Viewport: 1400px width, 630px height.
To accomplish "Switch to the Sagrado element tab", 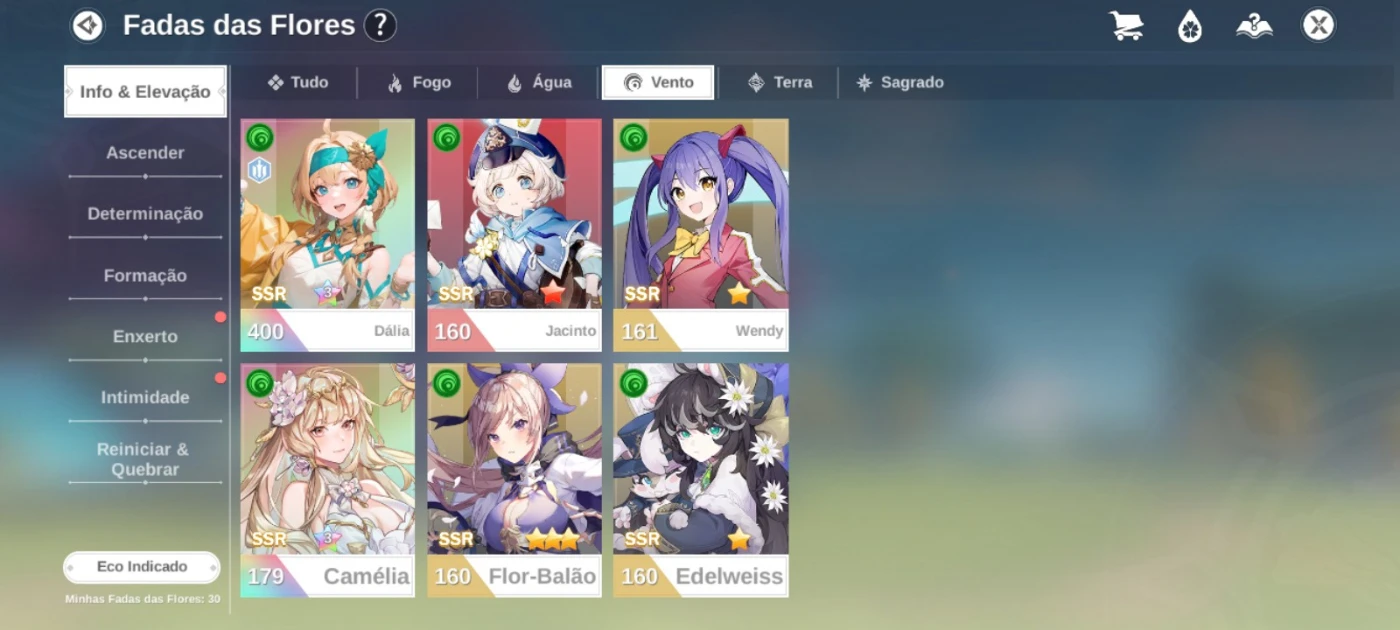I will tap(900, 83).
